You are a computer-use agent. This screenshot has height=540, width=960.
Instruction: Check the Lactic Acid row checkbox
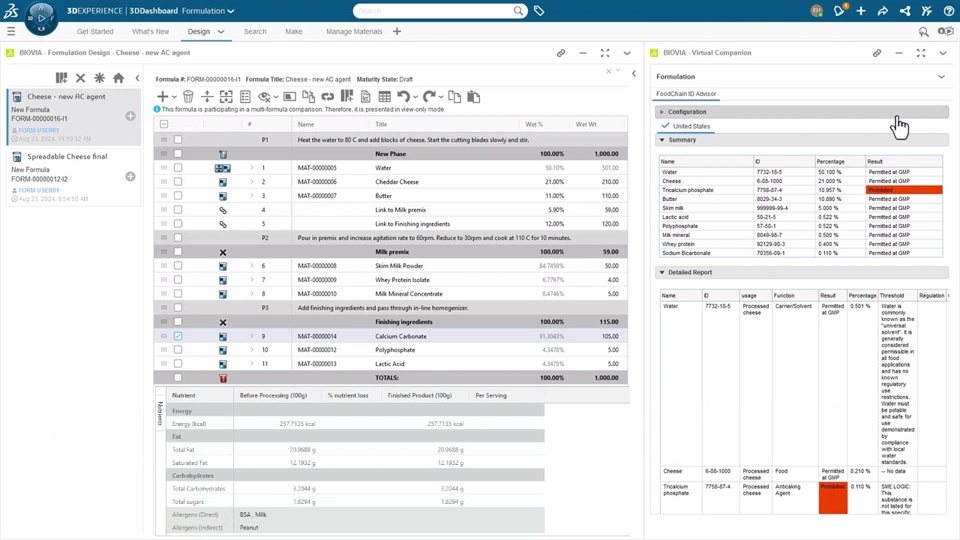pyautogui.click(x=178, y=364)
